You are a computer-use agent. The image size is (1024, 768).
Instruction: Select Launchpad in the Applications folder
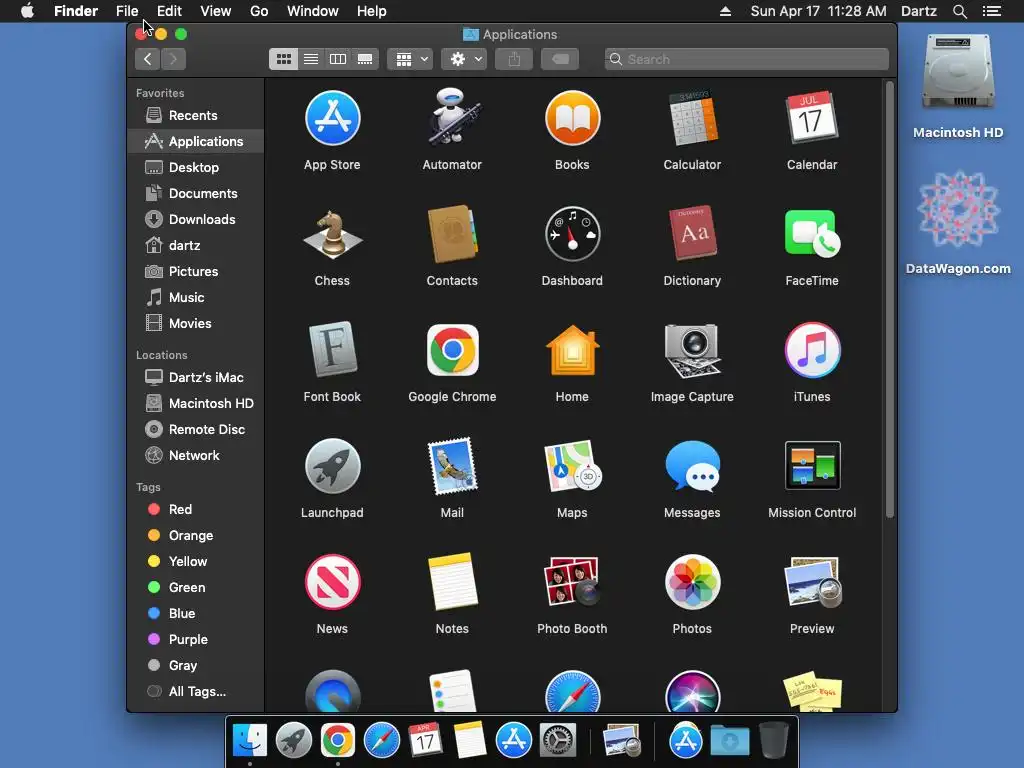click(x=332, y=466)
